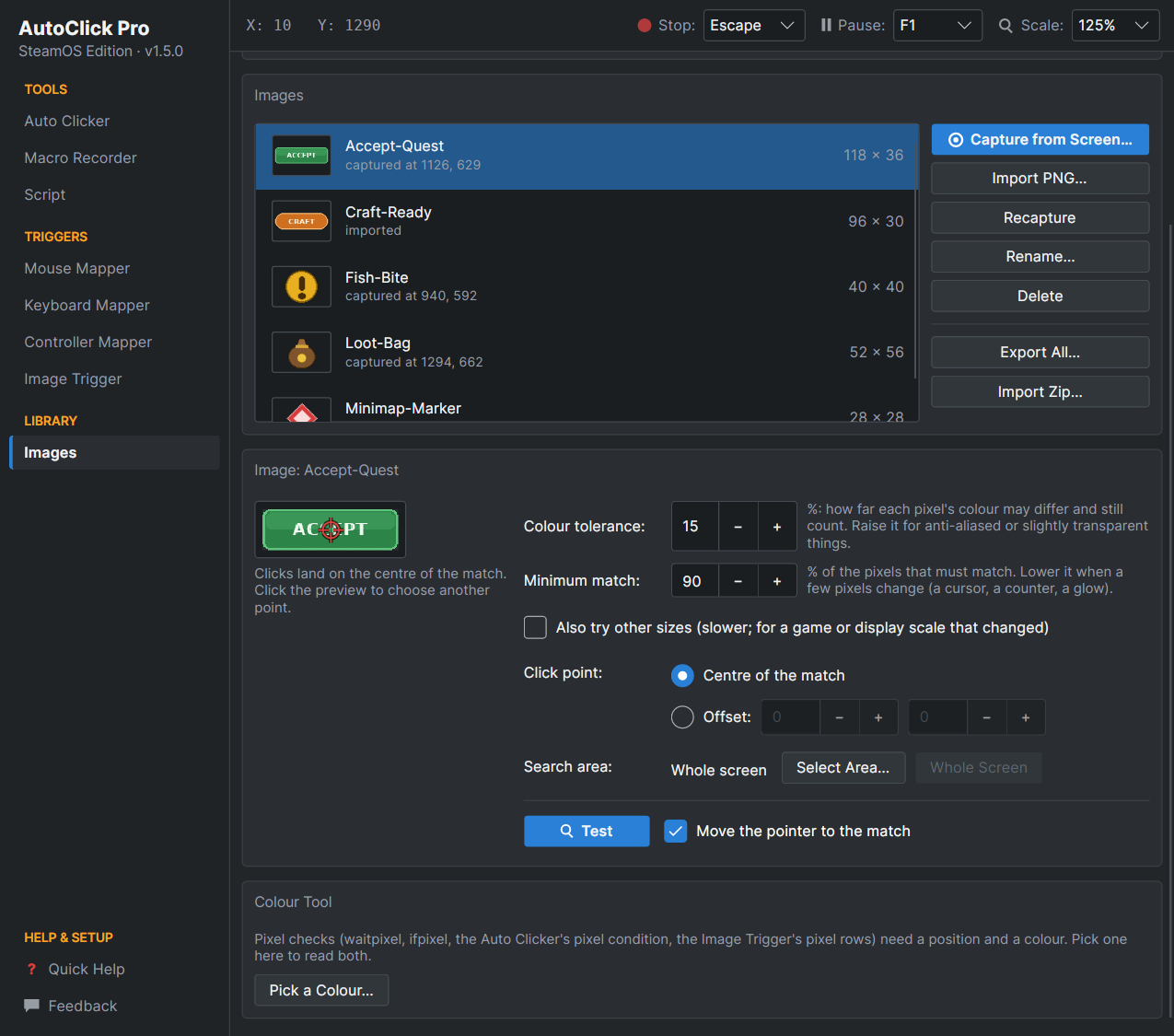
Task: Open the Scale percentage dropdown
Action: [1115, 26]
